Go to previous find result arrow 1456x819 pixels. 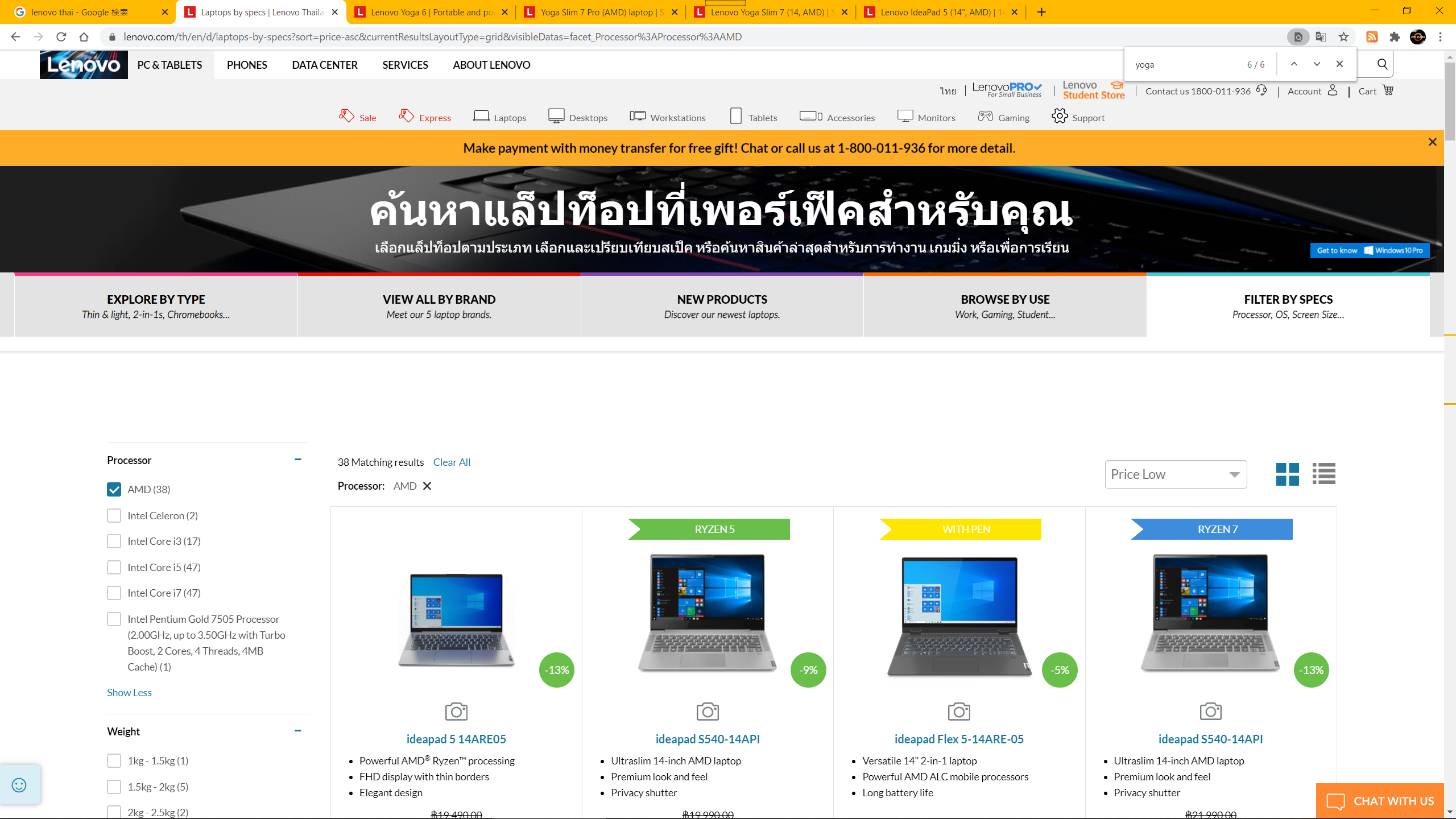[1294, 64]
